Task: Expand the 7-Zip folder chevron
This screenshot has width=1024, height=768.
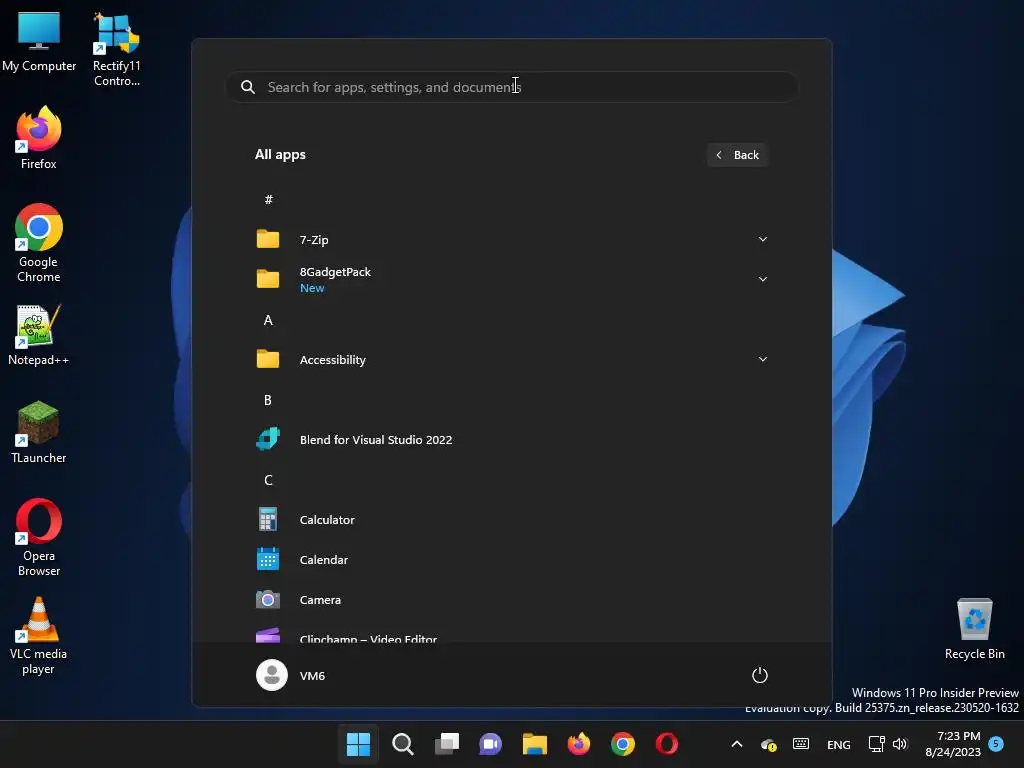Action: click(762, 240)
